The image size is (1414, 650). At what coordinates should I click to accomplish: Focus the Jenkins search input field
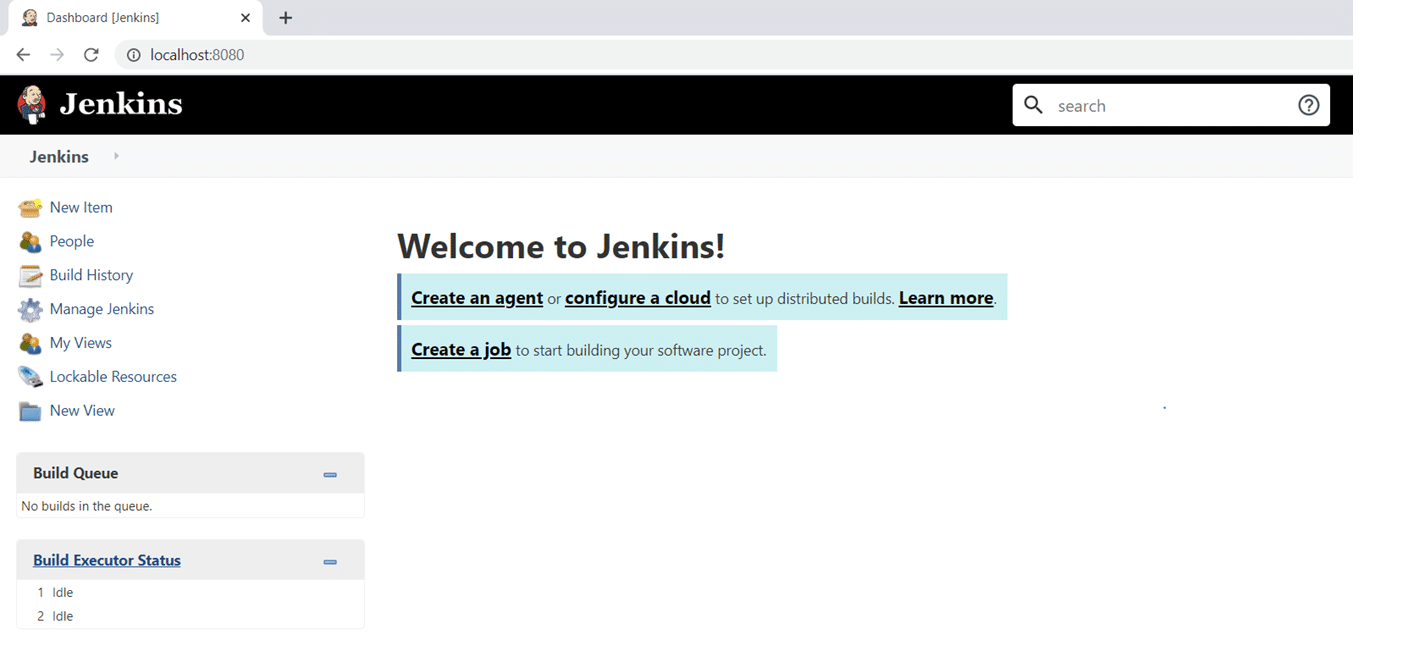point(1171,105)
